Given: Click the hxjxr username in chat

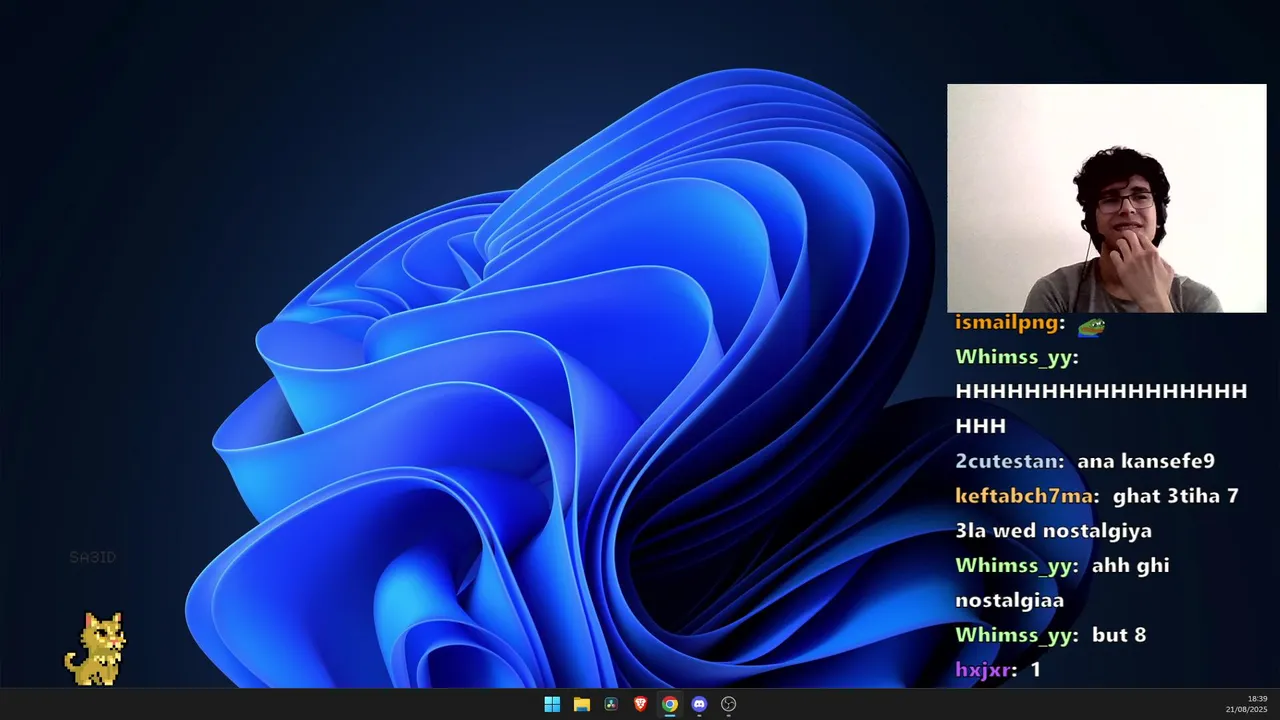Looking at the screenshot, I should click(983, 670).
